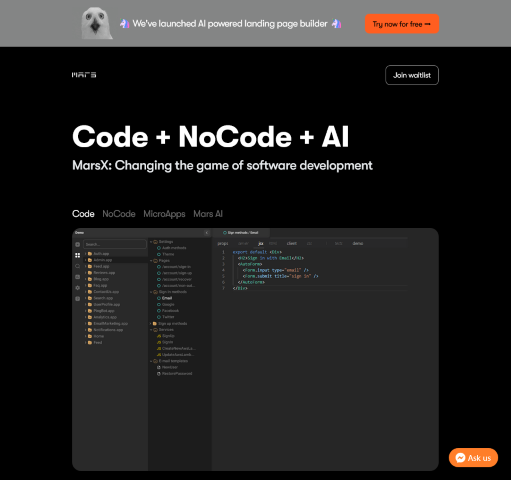Click the Try now for free button
Viewport: 511px width, 480px height.
[402, 24]
